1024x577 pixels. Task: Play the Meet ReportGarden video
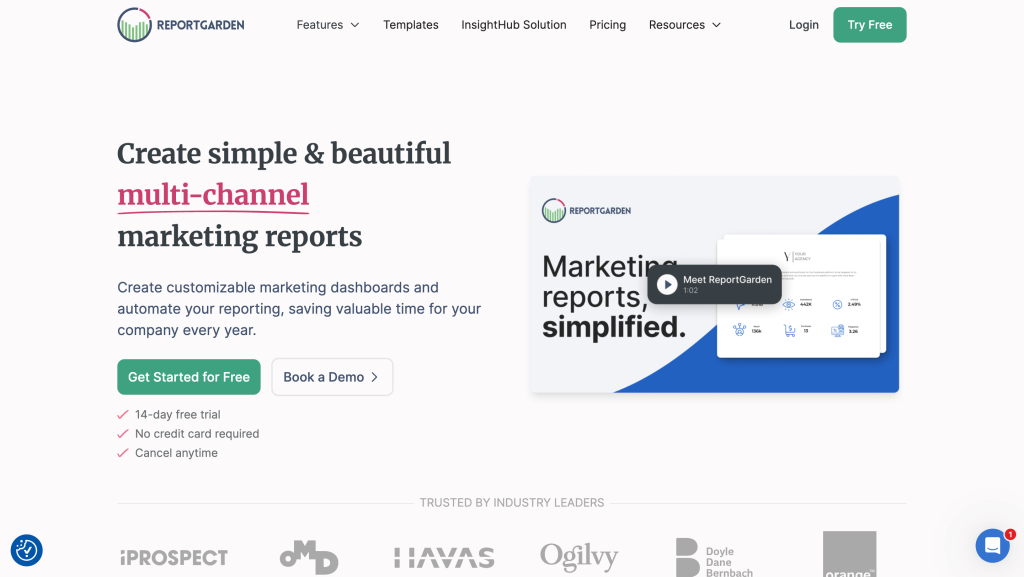(667, 285)
